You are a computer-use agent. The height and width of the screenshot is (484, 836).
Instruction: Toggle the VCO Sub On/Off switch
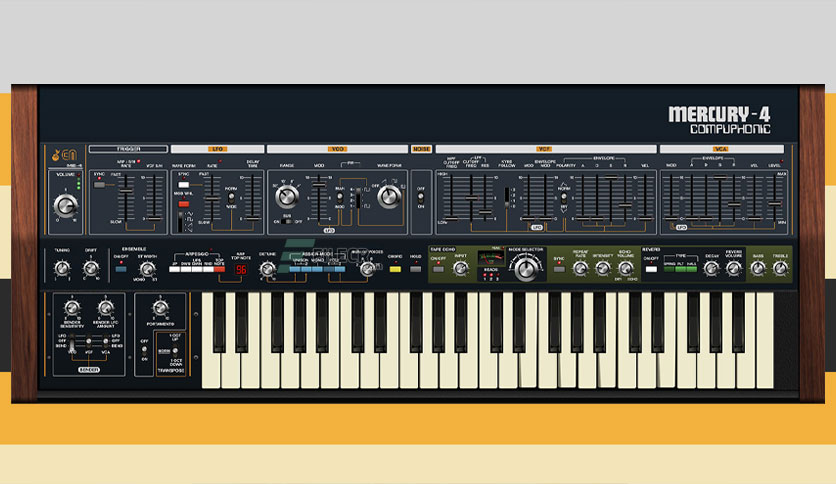(x=286, y=222)
